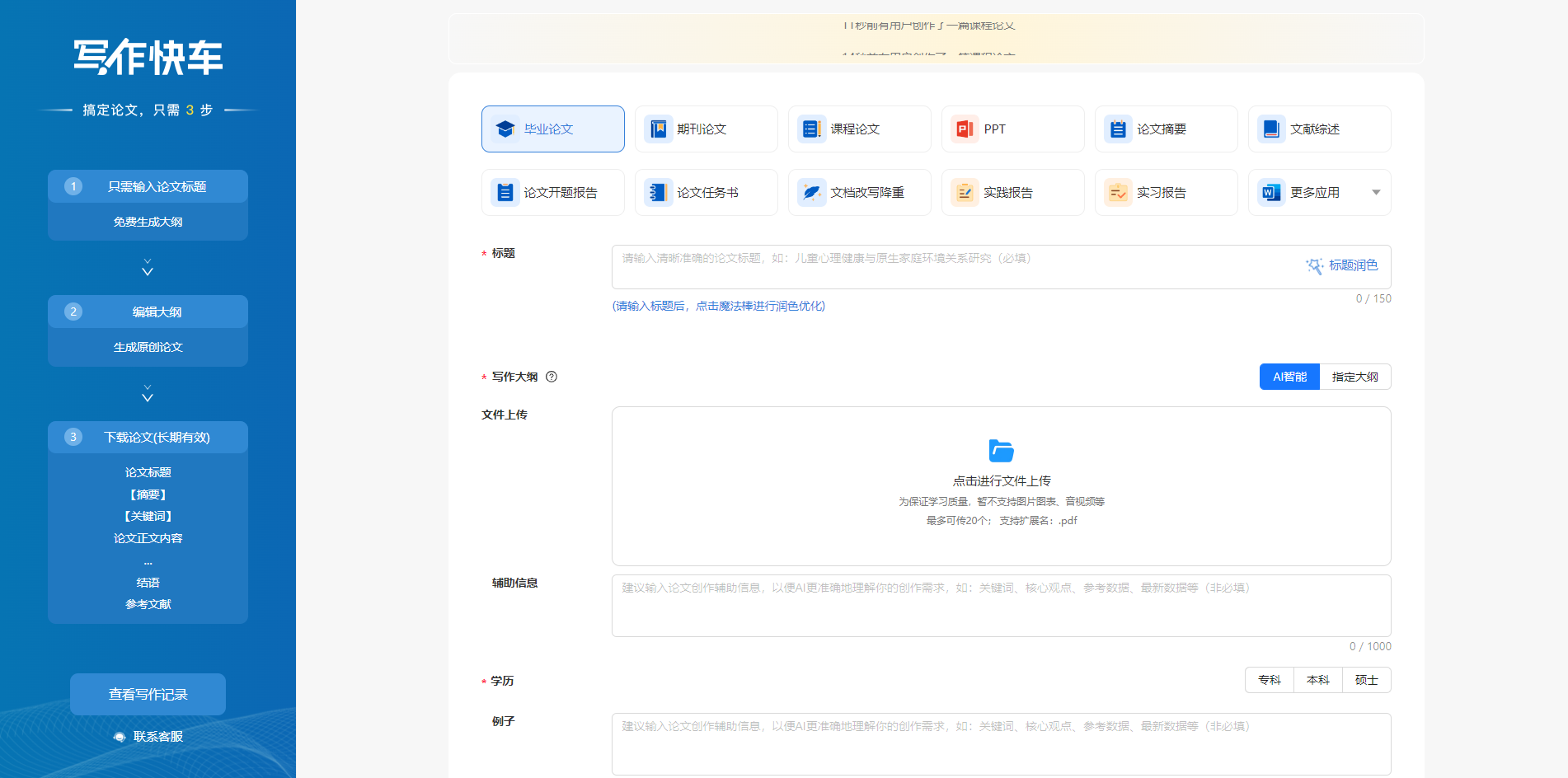The height and width of the screenshot is (778, 1568).
Task: Select 硕士 as the education level
Action: [1366, 679]
